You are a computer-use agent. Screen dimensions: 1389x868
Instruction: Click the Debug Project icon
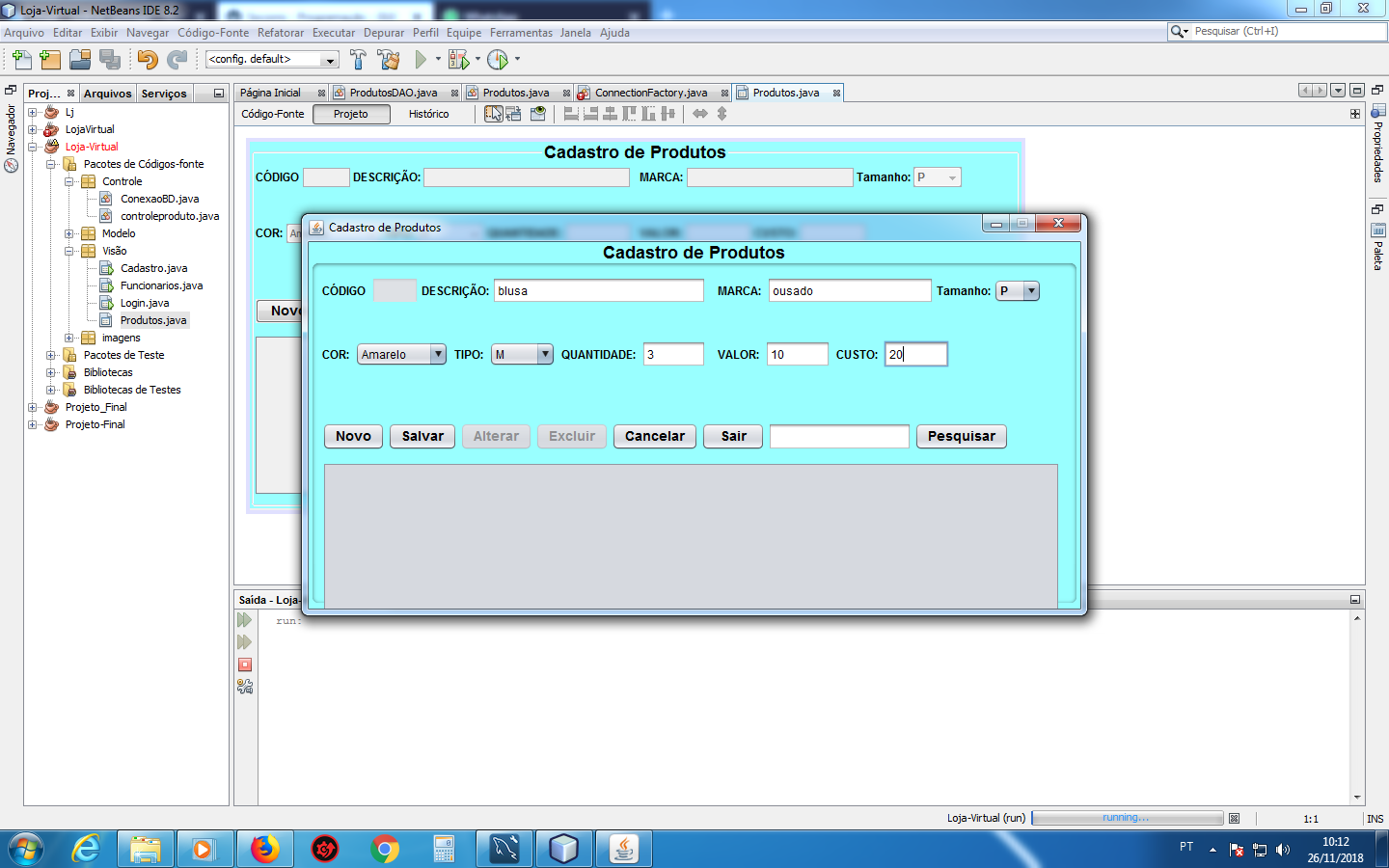tap(459, 60)
